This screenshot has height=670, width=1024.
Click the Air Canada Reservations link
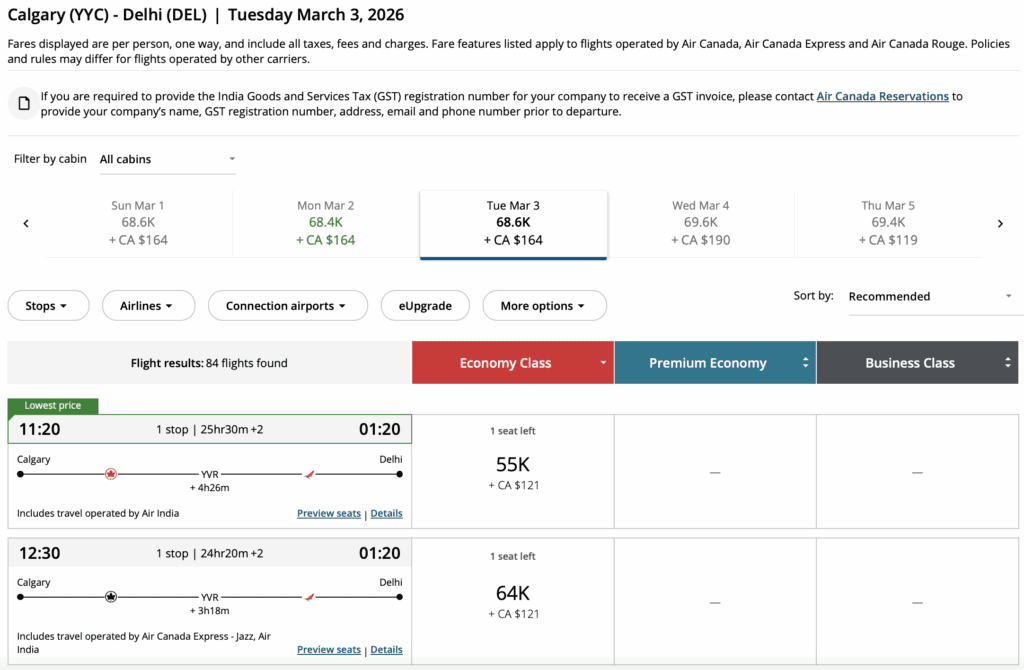(x=882, y=96)
